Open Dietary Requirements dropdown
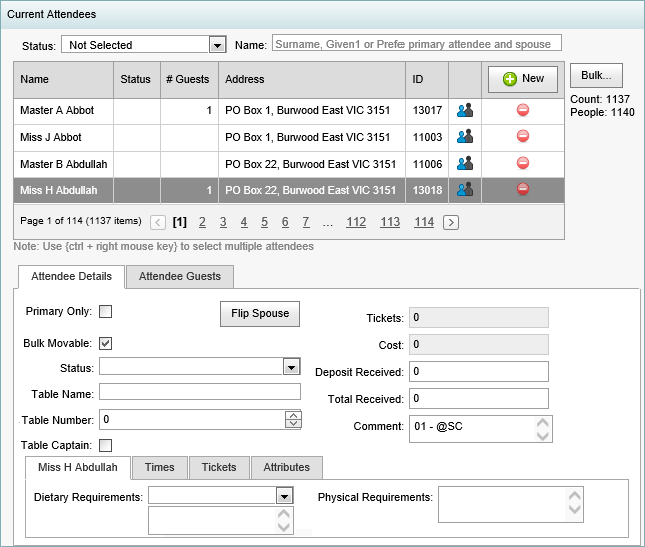 [x=284, y=496]
